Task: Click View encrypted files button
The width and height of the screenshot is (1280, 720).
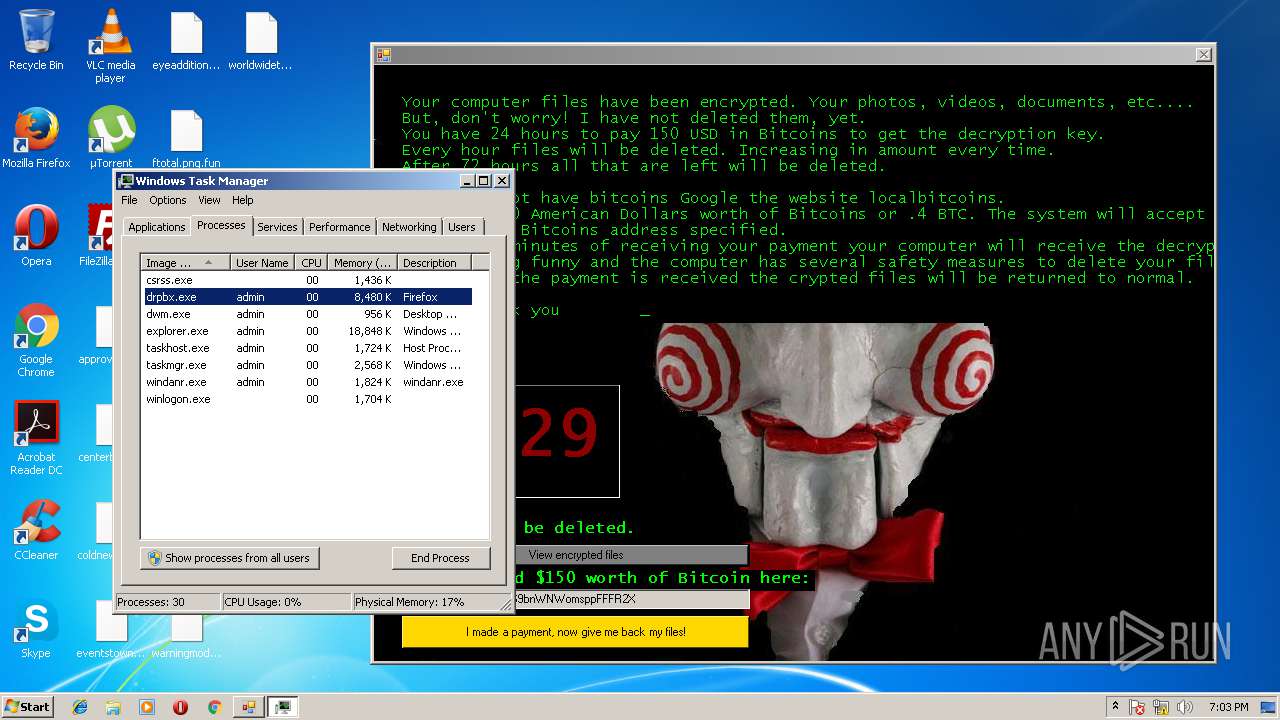Action: [631, 555]
